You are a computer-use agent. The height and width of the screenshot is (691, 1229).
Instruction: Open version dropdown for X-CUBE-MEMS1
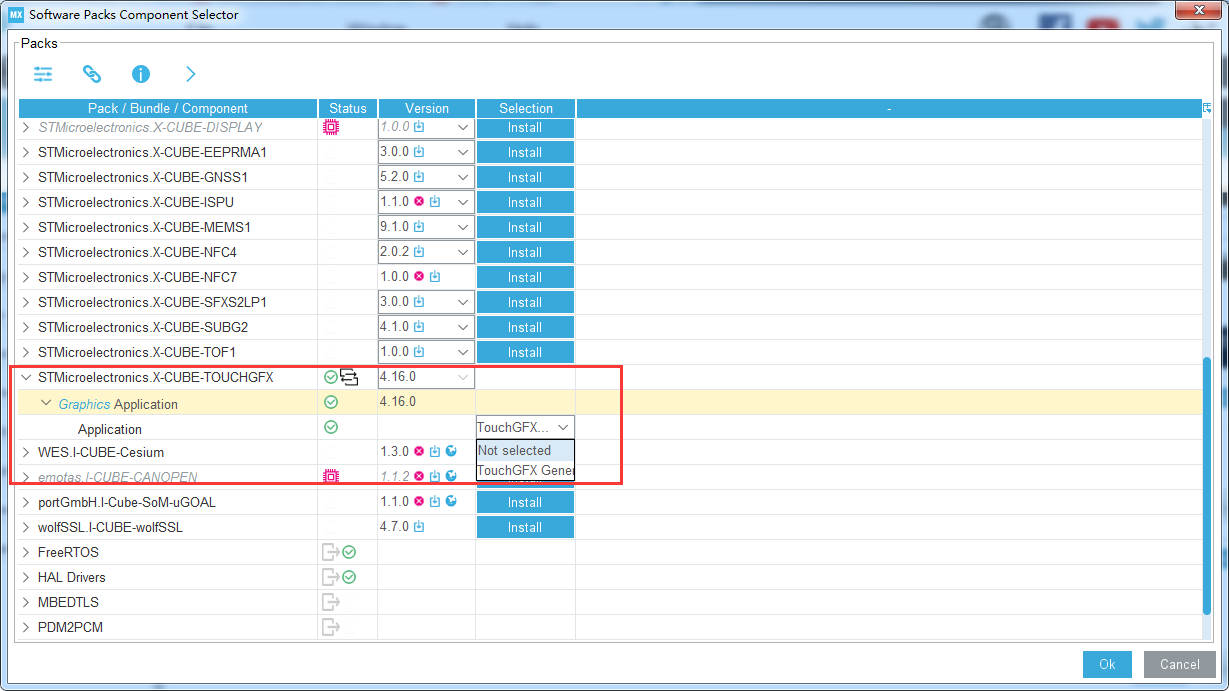463,227
